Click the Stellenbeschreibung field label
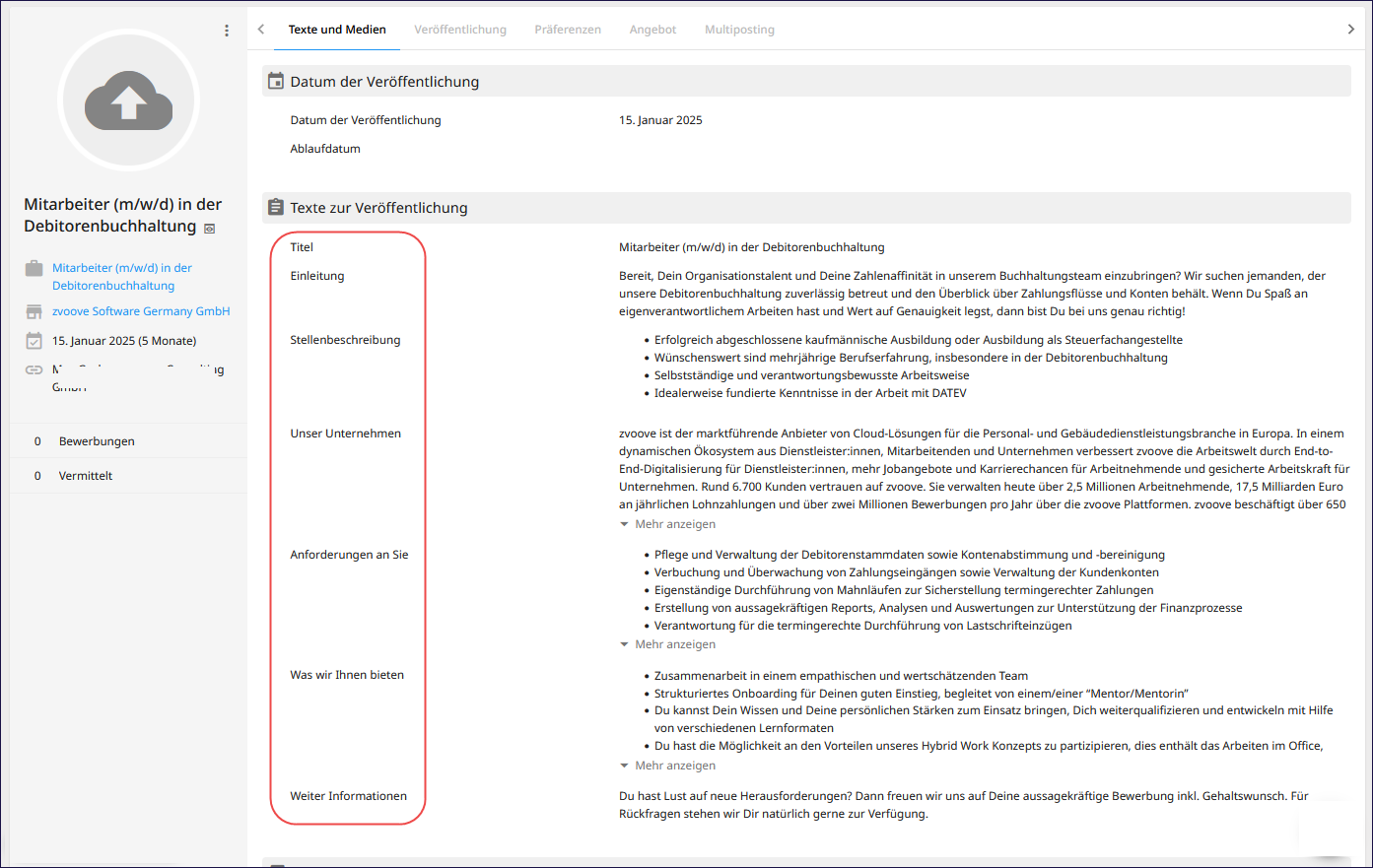 pos(345,340)
